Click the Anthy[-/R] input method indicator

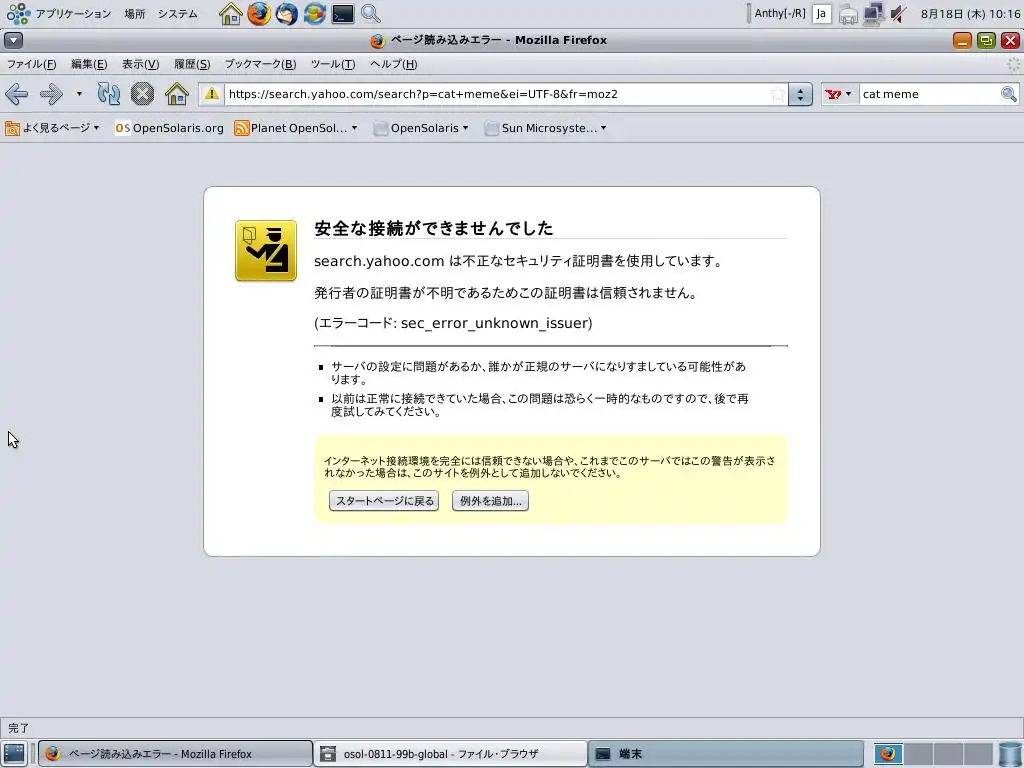[780, 14]
